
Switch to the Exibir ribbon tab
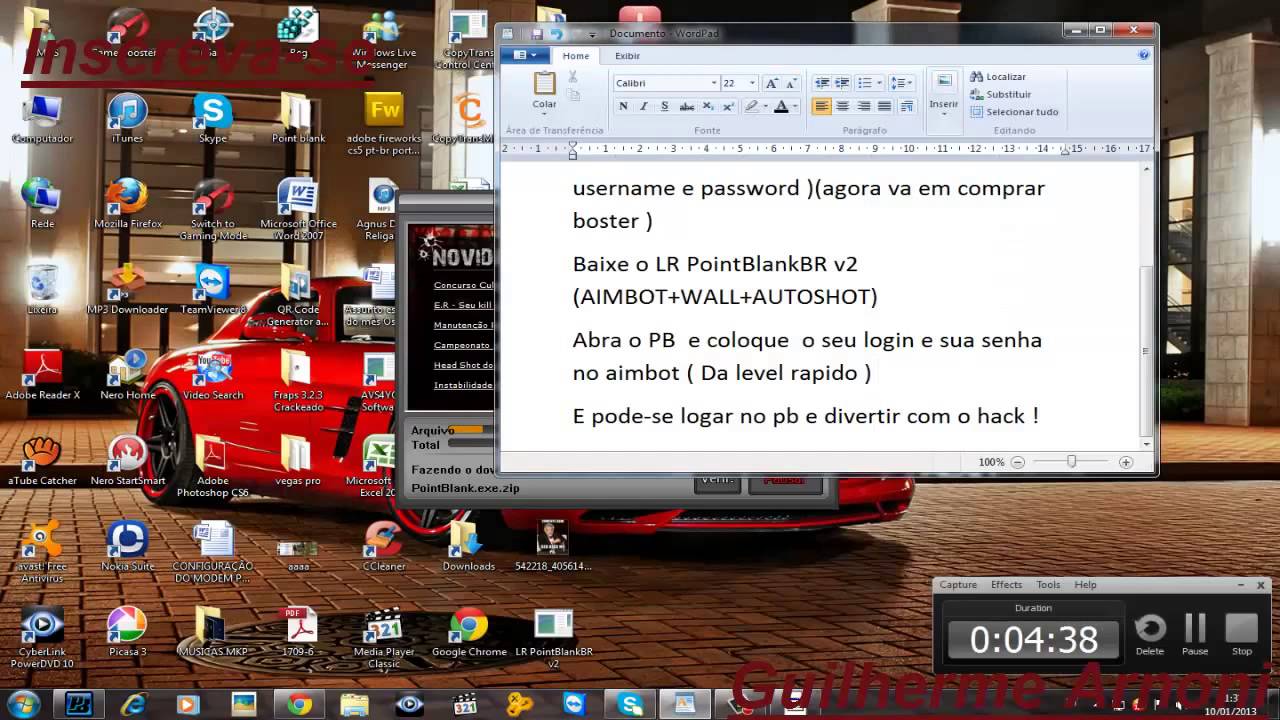pyautogui.click(x=627, y=56)
